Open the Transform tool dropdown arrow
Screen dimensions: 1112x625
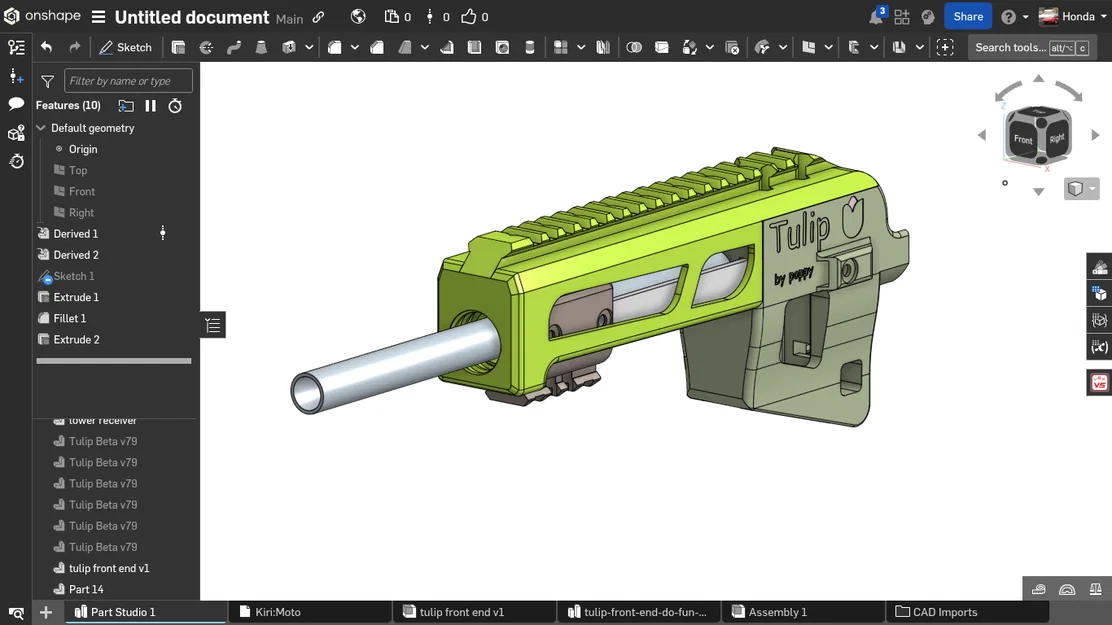coord(709,48)
